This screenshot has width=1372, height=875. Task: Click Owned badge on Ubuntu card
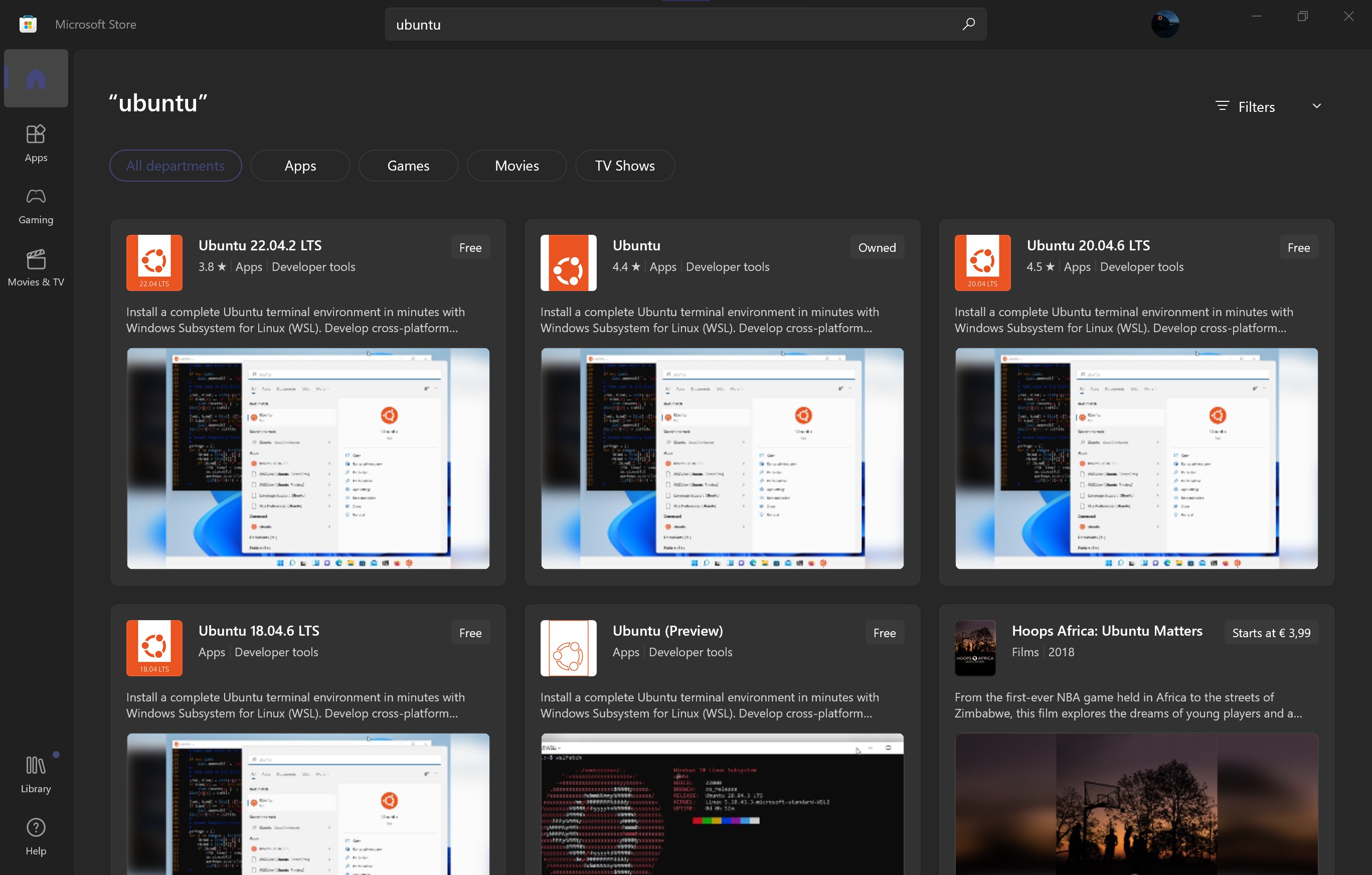tap(878, 247)
